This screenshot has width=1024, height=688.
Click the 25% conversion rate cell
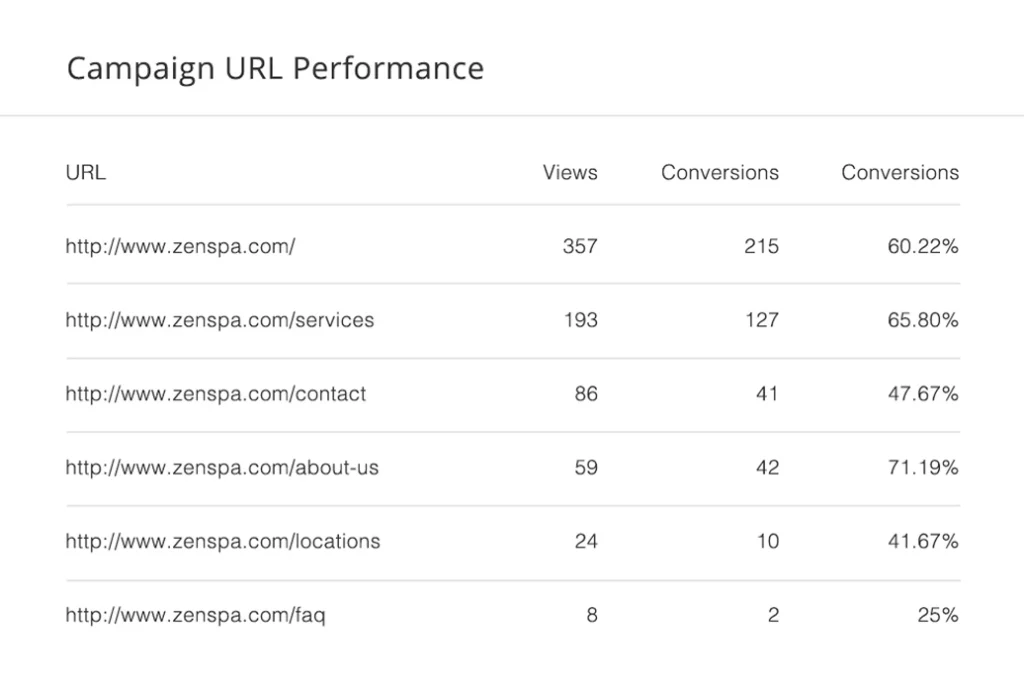coord(938,616)
